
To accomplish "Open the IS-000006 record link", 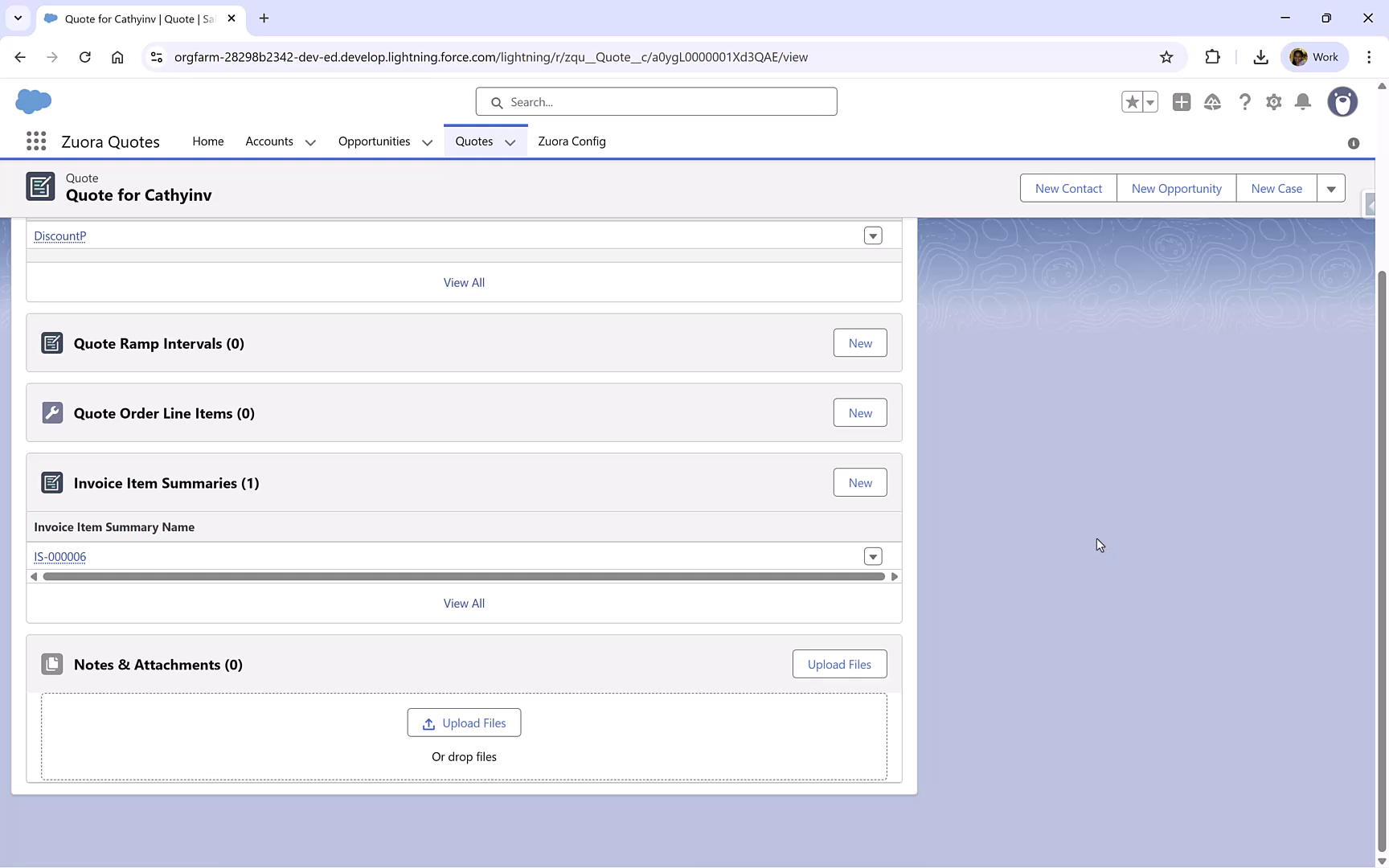I will click(59, 556).
